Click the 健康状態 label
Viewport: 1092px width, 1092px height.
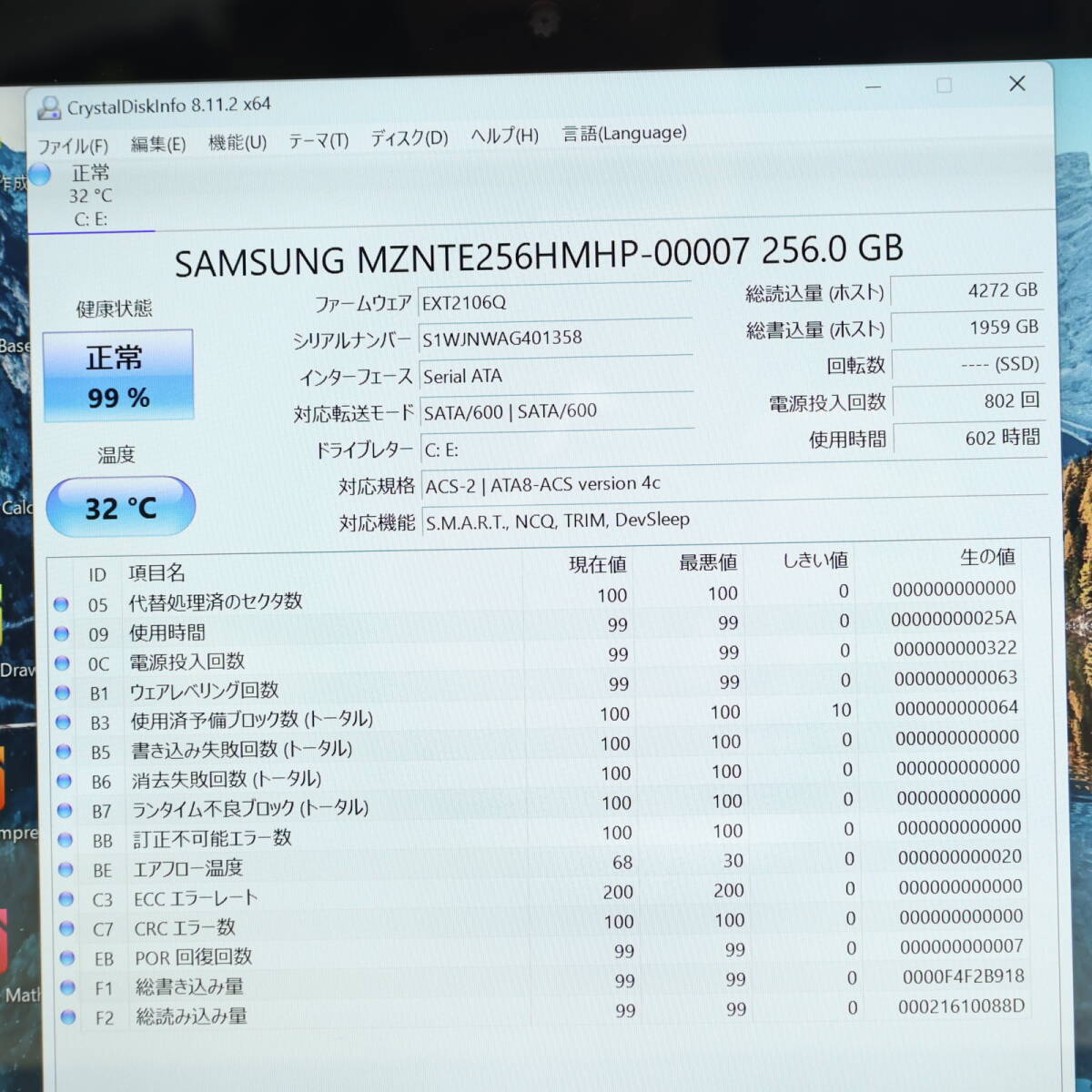114,308
